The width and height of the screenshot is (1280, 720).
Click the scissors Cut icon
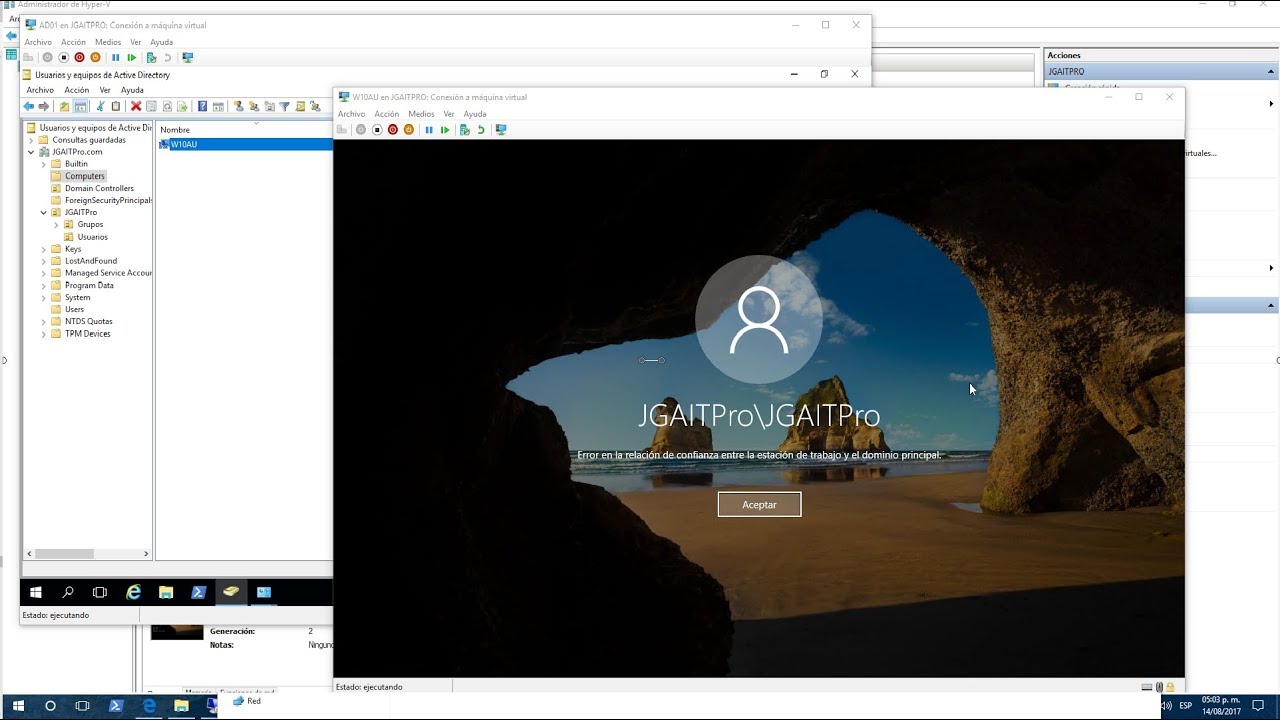[100, 106]
